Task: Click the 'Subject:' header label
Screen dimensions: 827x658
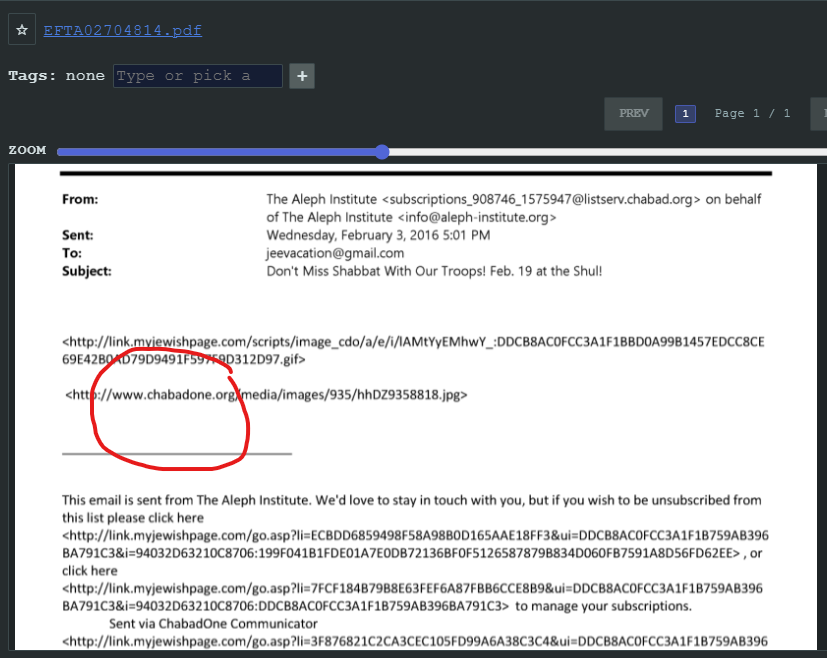Action: tap(86, 271)
